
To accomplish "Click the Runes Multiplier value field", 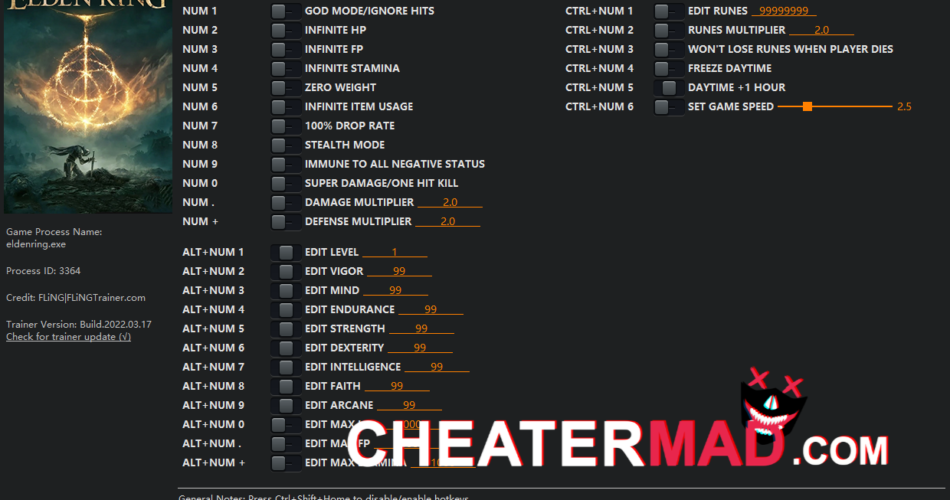I will coord(822,30).
